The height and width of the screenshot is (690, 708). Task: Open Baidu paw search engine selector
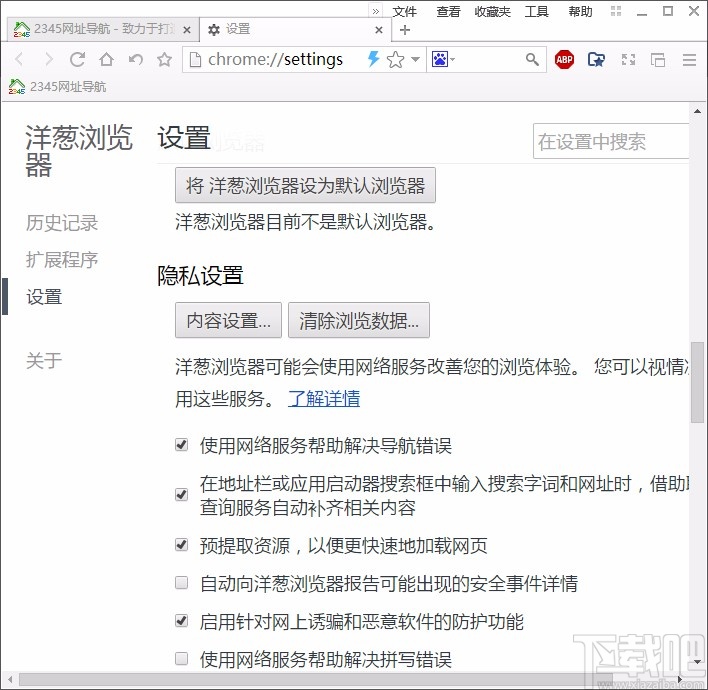tap(443, 59)
